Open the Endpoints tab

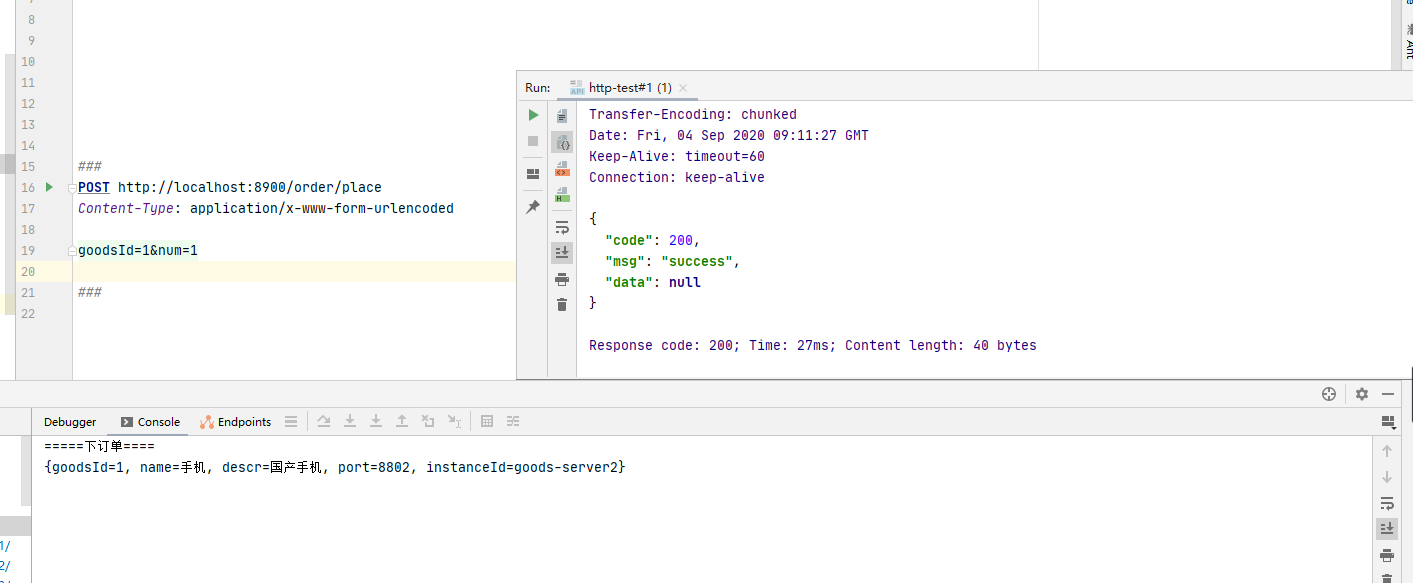(236, 422)
